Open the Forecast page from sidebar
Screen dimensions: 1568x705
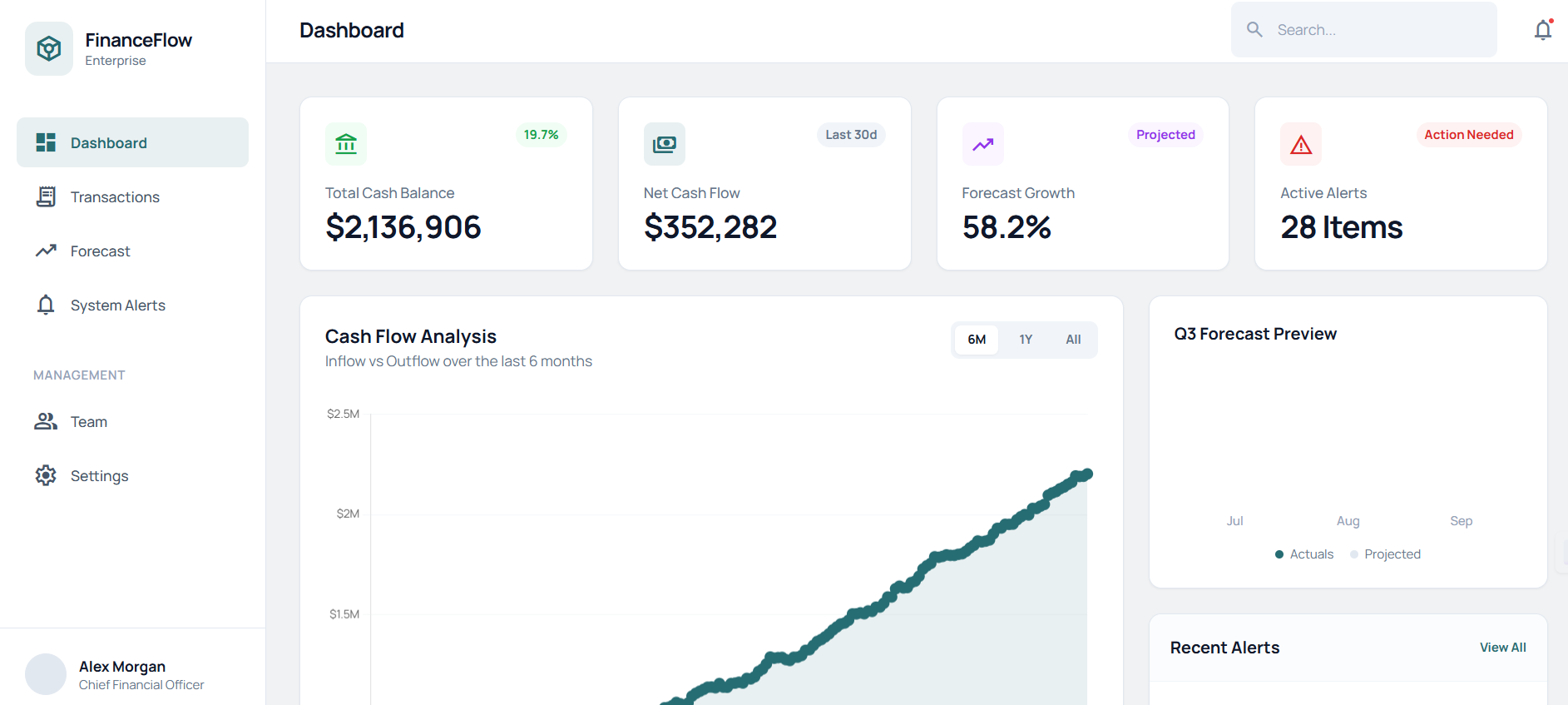tap(132, 251)
